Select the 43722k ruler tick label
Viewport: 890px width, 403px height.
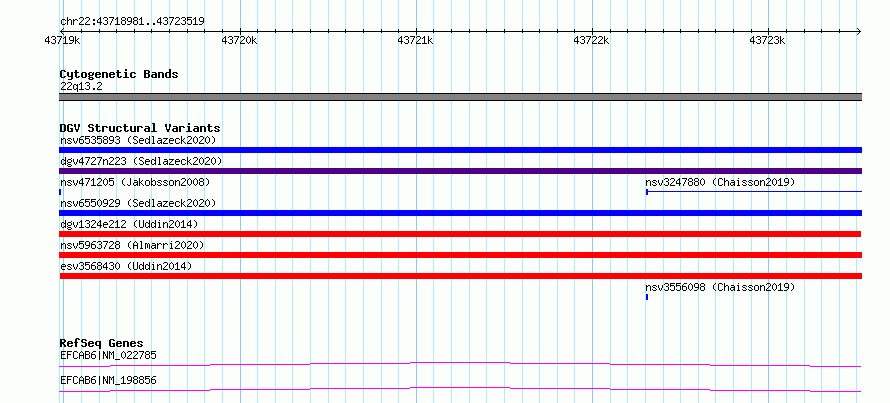(x=591, y=41)
